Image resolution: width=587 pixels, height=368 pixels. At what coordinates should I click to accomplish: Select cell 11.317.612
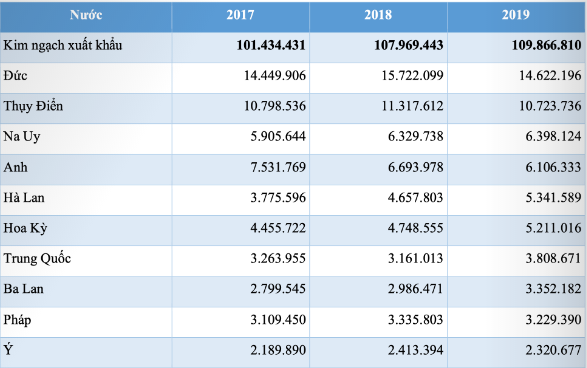413,106
